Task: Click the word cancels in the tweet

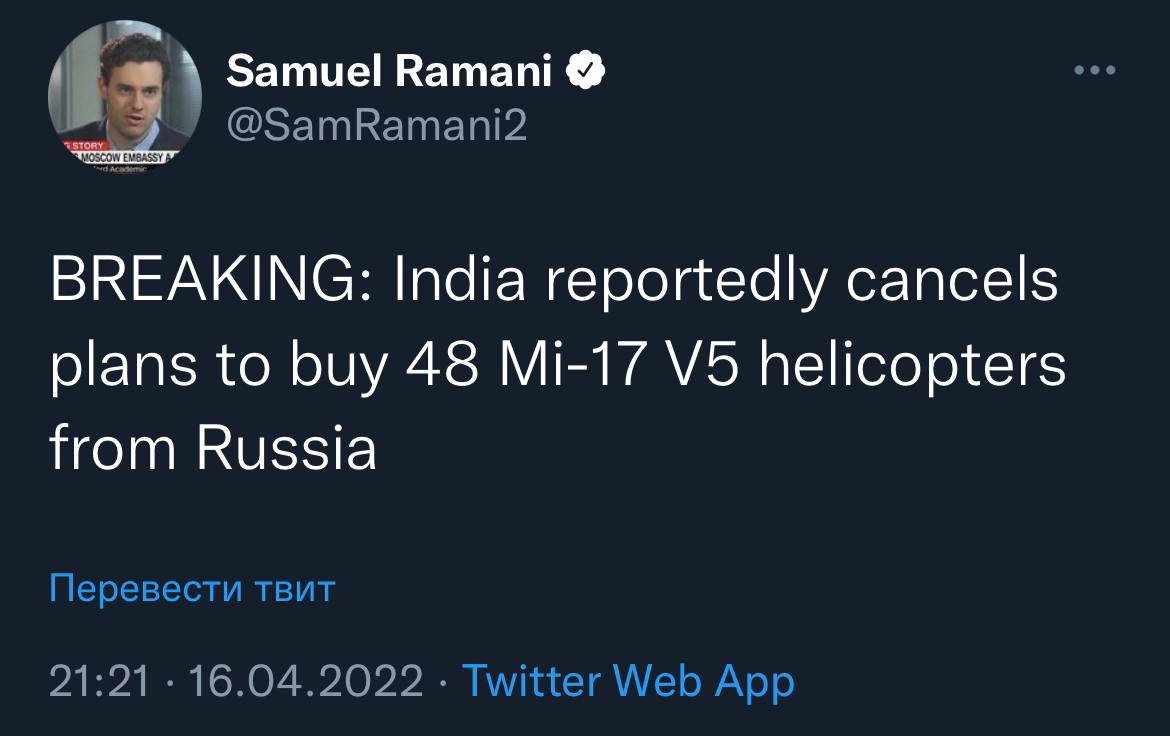Action: (x=951, y=281)
